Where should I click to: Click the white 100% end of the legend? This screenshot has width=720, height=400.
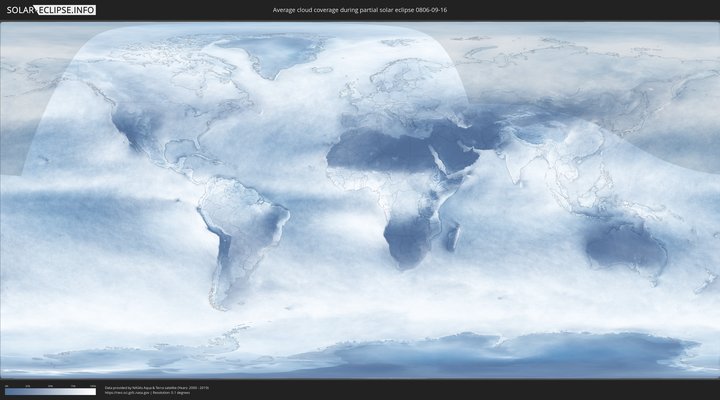93,392
